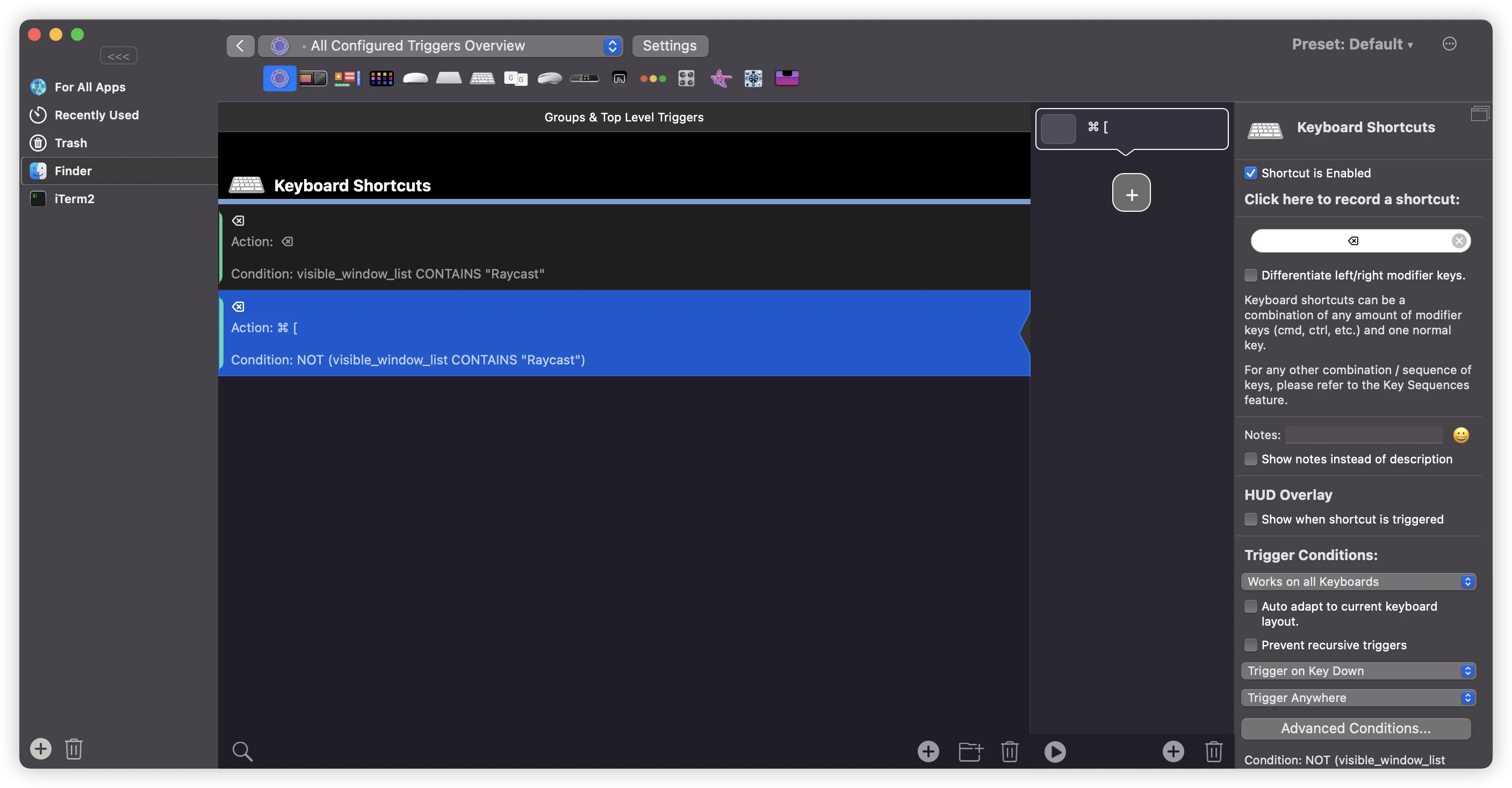Image resolution: width=1512 pixels, height=788 pixels.
Task: Open Advanced Conditions...
Action: (1355, 728)
